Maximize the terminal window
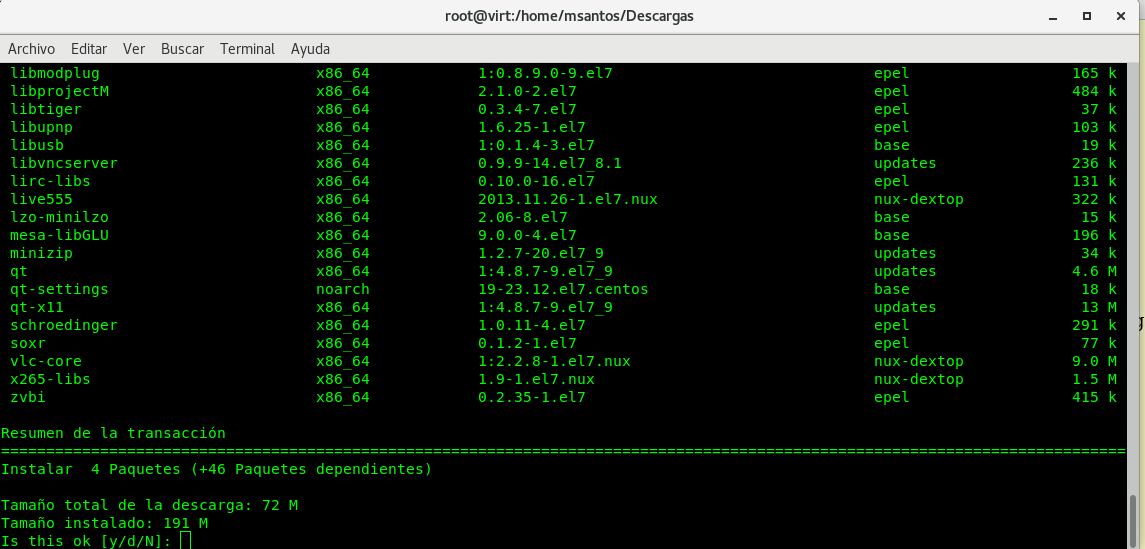 pyautogui.click(x=1087, y=16)
